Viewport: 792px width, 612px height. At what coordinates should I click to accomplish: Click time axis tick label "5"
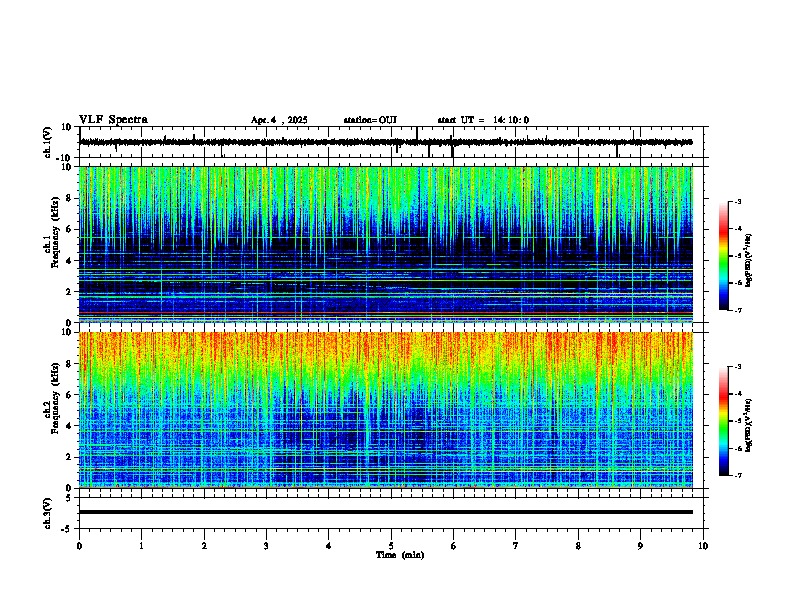[x=391, y=546]
